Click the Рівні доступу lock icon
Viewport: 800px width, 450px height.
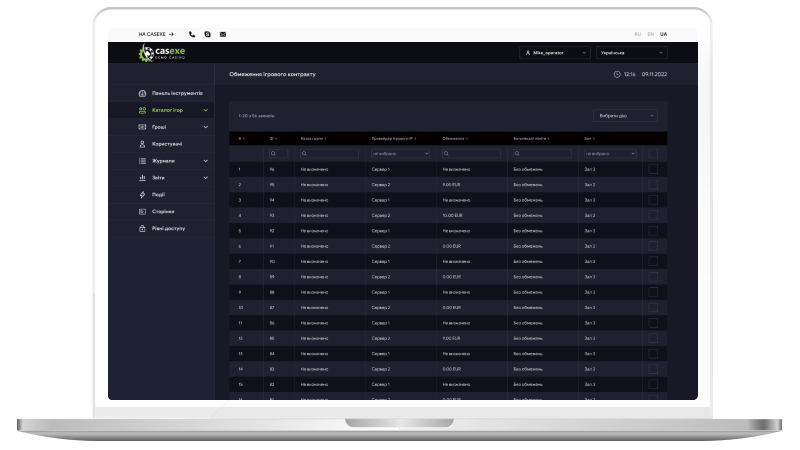coord(142,228)
